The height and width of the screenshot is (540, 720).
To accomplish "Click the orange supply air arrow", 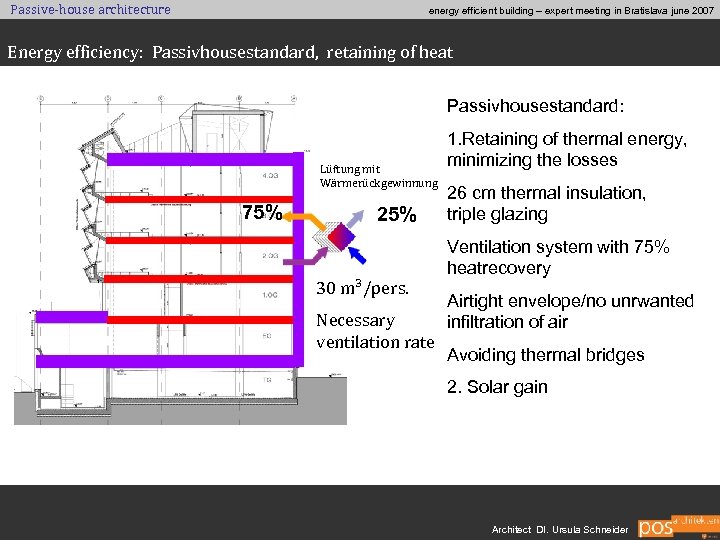I will (304, 219).
